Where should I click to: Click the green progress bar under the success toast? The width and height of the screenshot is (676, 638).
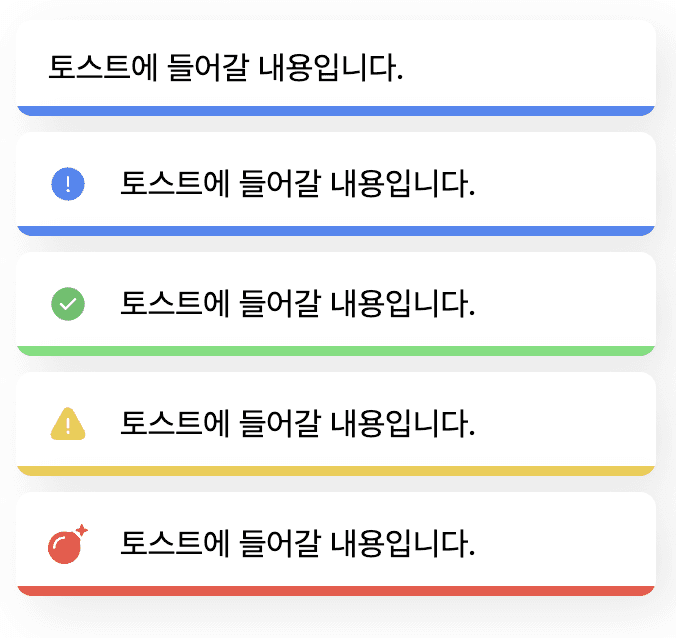click(336, 351)
